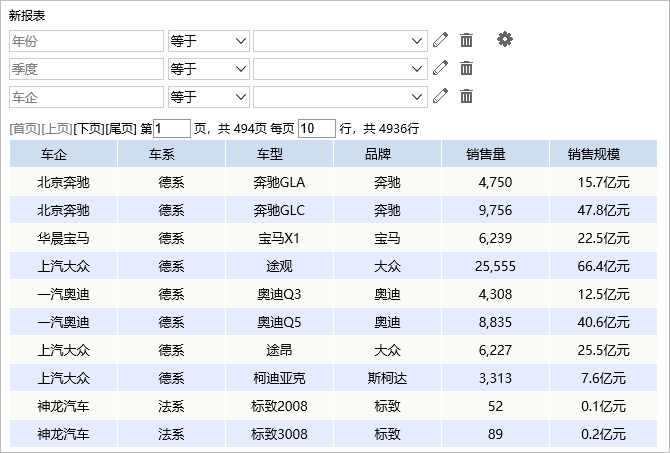The image size is (670, 453).
Task: Click the 销售规模 column header
Action: (x=603, y=153)
